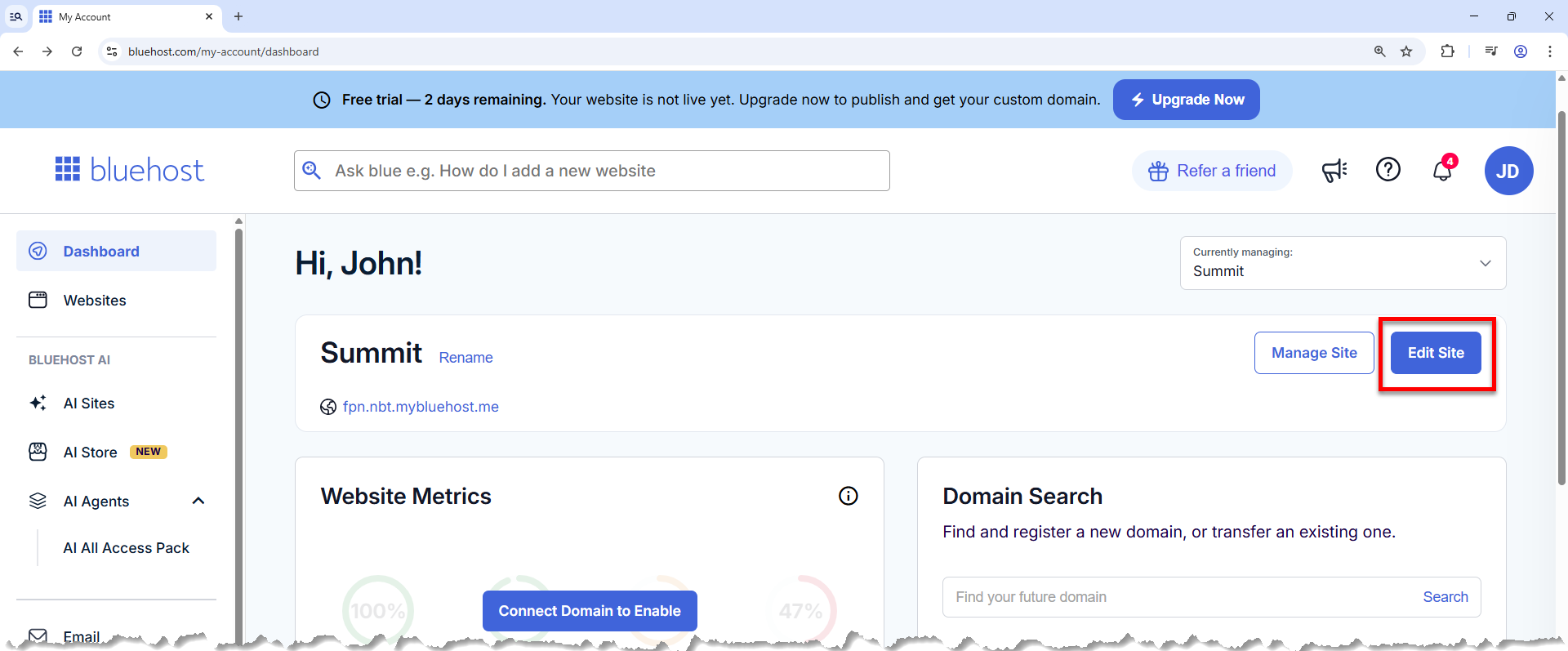Open AI All Access Pack

tap(126, 548)
